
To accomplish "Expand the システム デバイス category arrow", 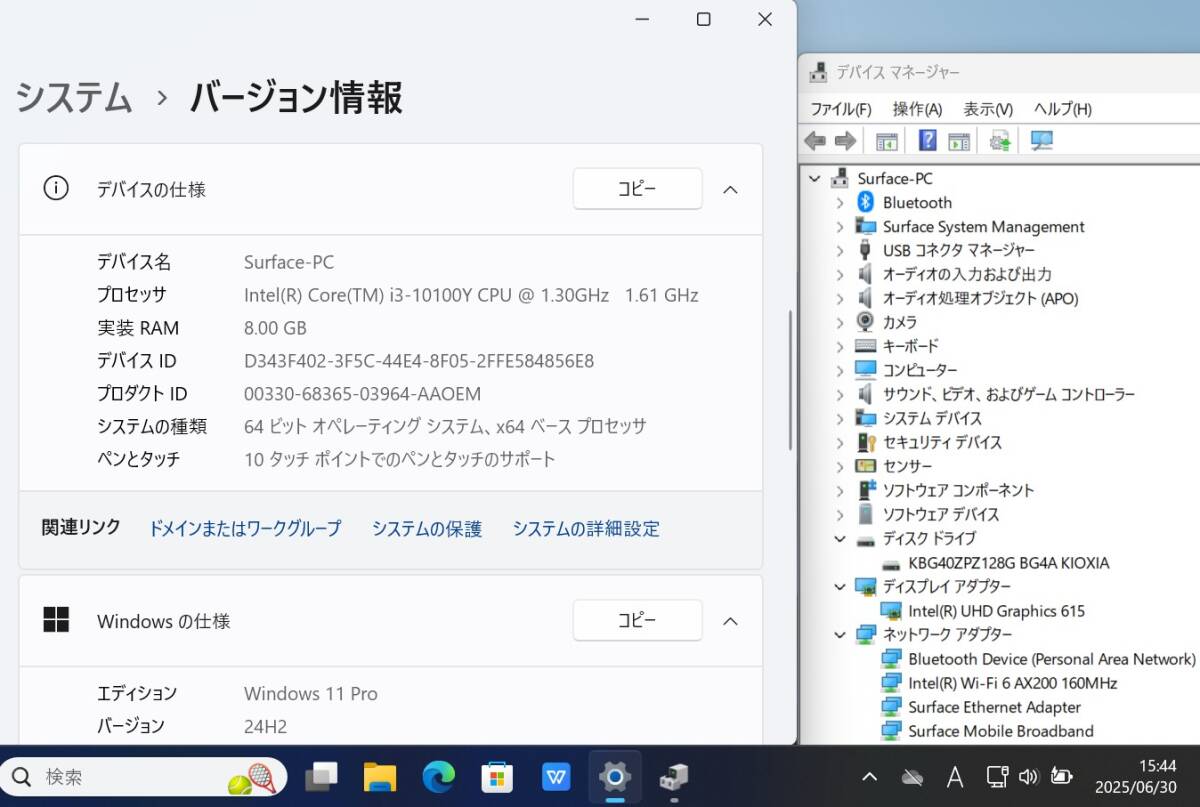I will tap(840, 419).
